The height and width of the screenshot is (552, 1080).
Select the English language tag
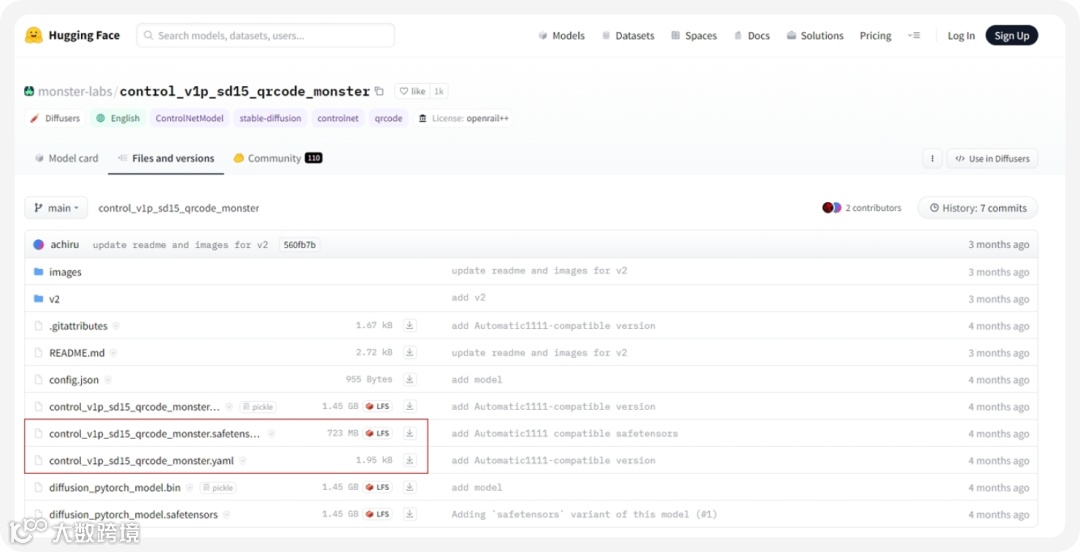coord(118,119)
